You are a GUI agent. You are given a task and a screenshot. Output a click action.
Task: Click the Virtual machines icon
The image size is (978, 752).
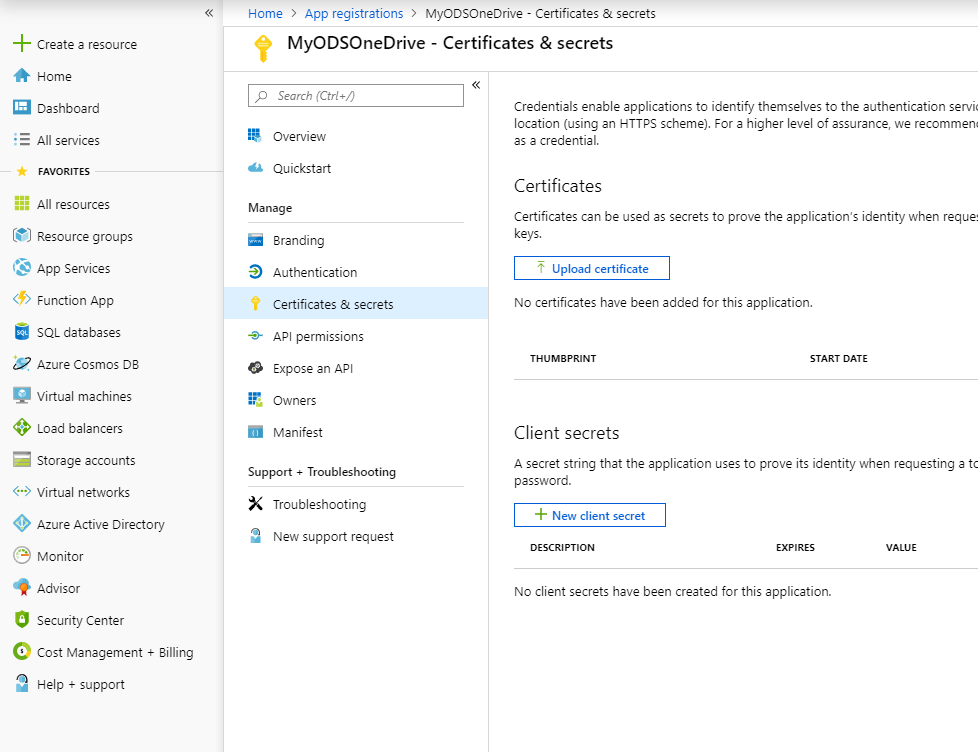click(21, 396)
